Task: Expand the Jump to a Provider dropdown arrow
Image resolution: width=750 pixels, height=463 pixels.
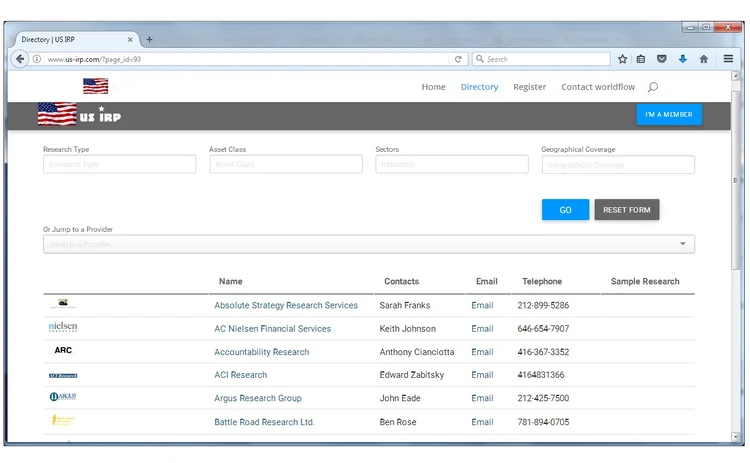Action: pyautogui.click(x=683, y=244)
